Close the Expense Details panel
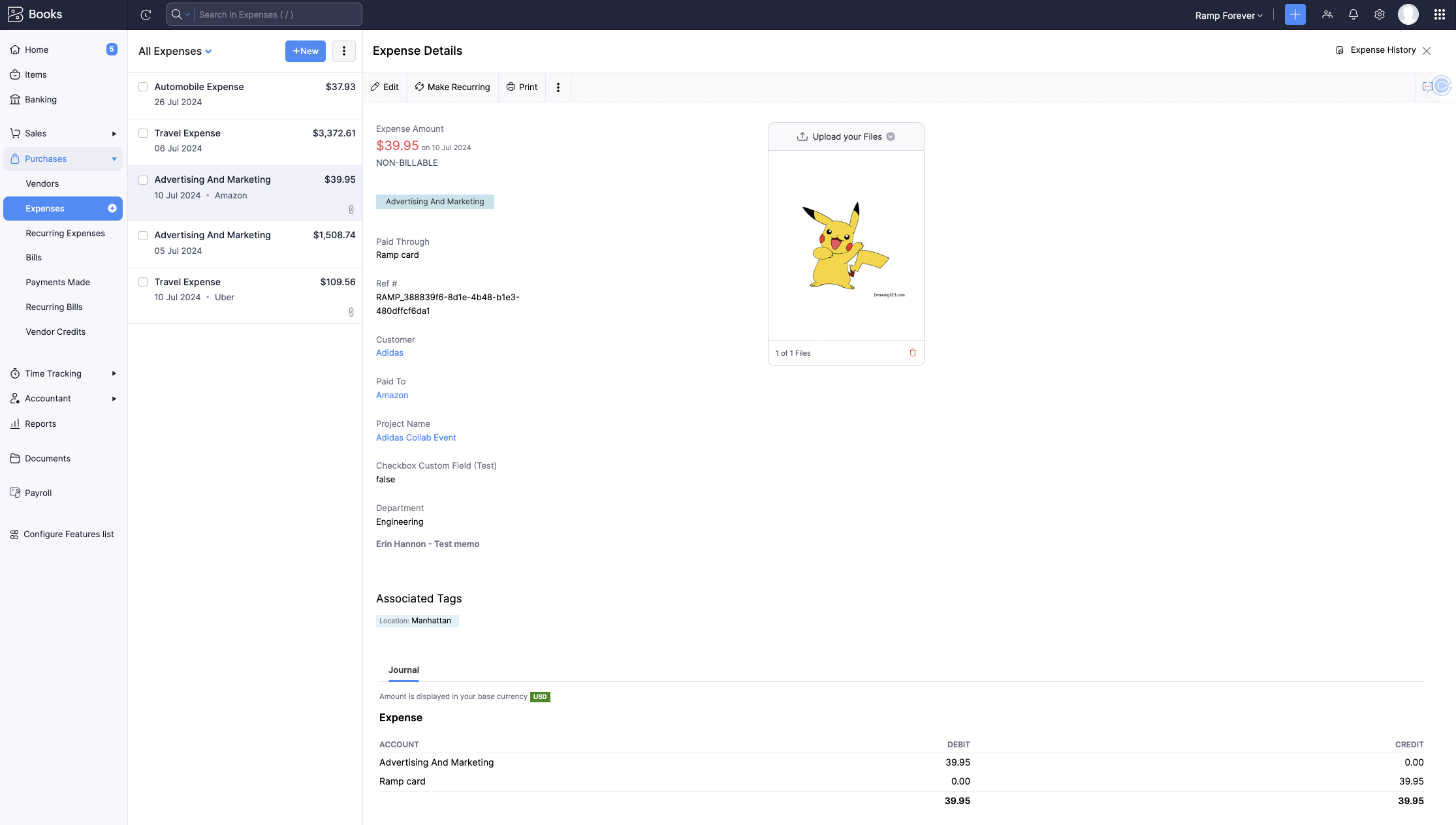The height and width of the screenshot is (825, 1456). coord(1427,51)
